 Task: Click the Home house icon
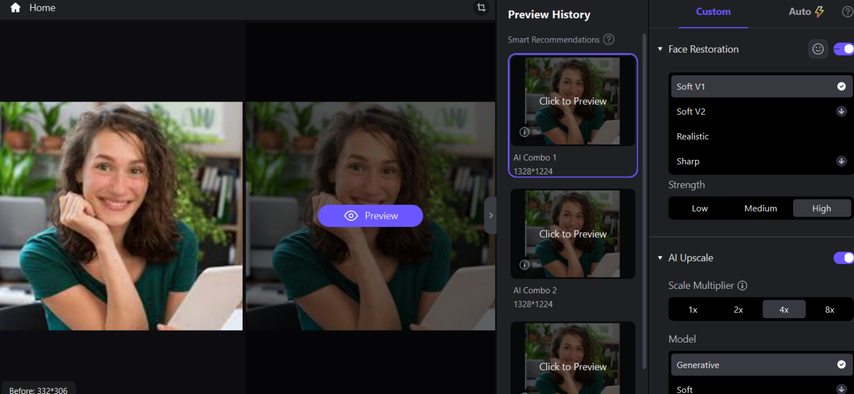click(x=15, y=8)
